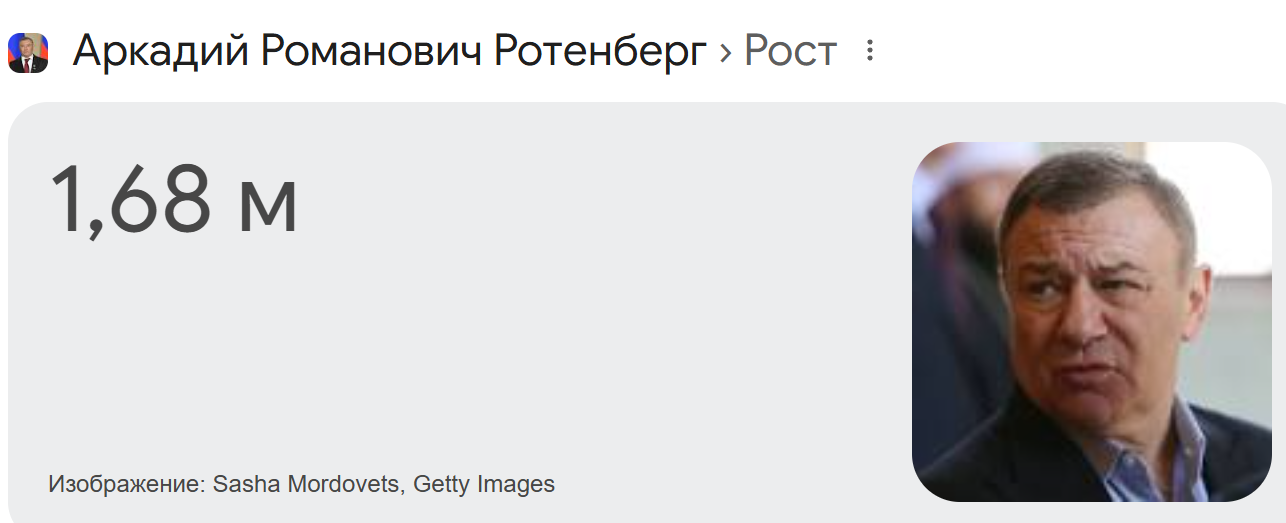Select the Рост breadcrumb item

click(x=790, y=51)
